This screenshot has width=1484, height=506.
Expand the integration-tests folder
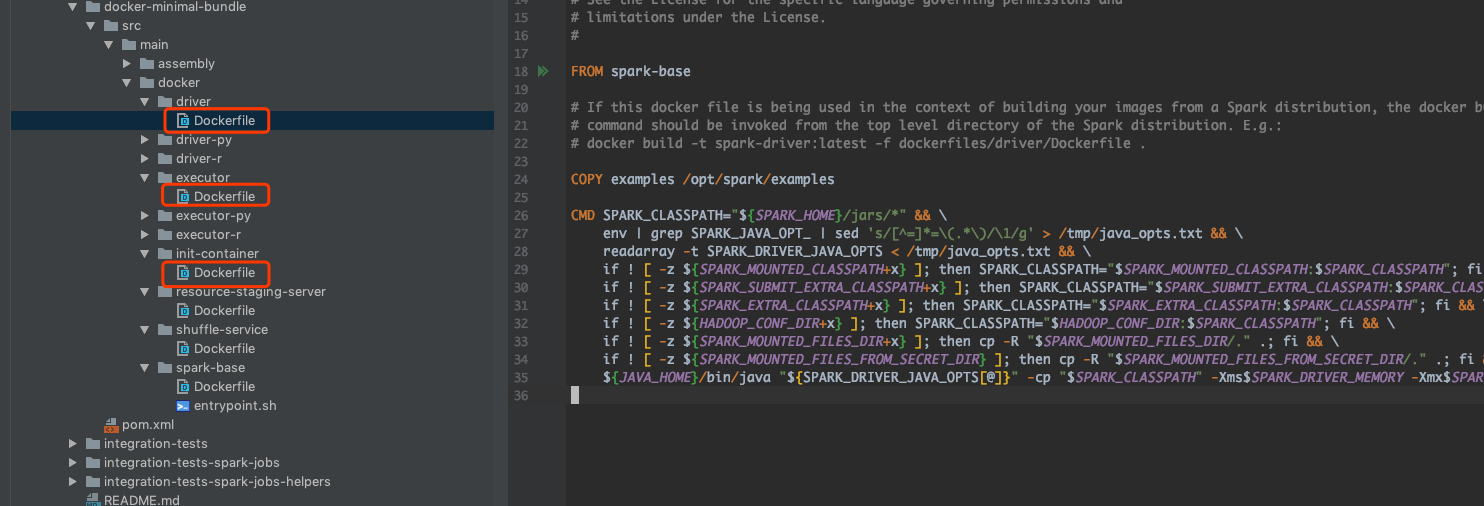click(72, 444)
